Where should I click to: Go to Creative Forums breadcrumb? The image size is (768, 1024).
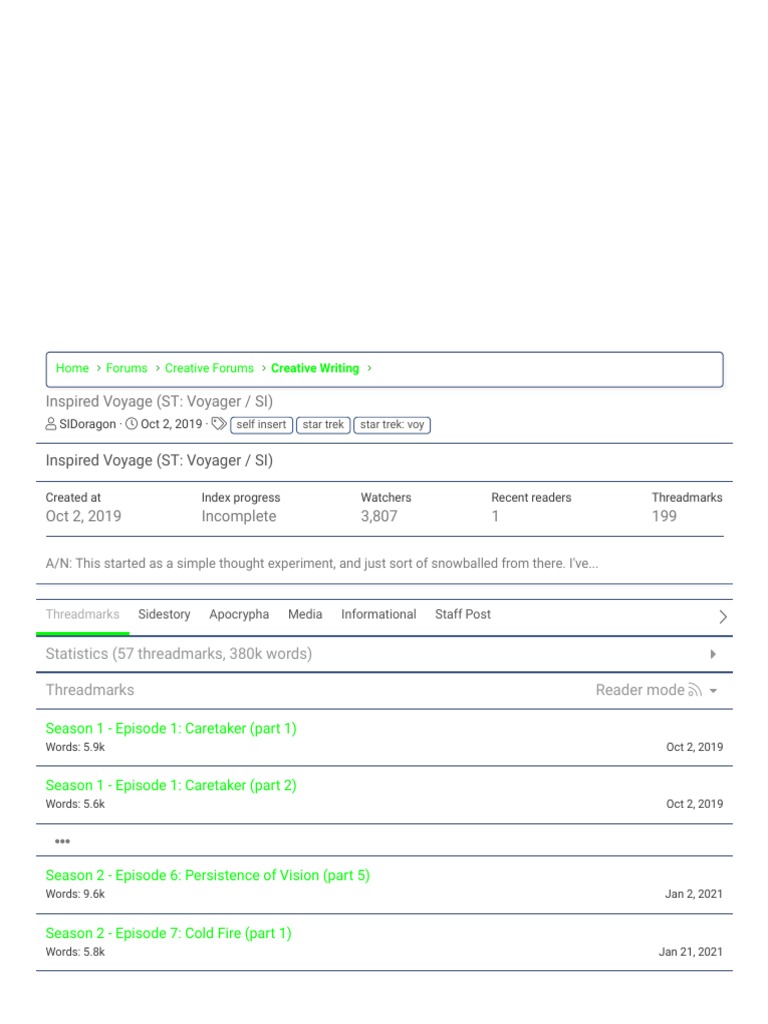[x=209, y=369]
